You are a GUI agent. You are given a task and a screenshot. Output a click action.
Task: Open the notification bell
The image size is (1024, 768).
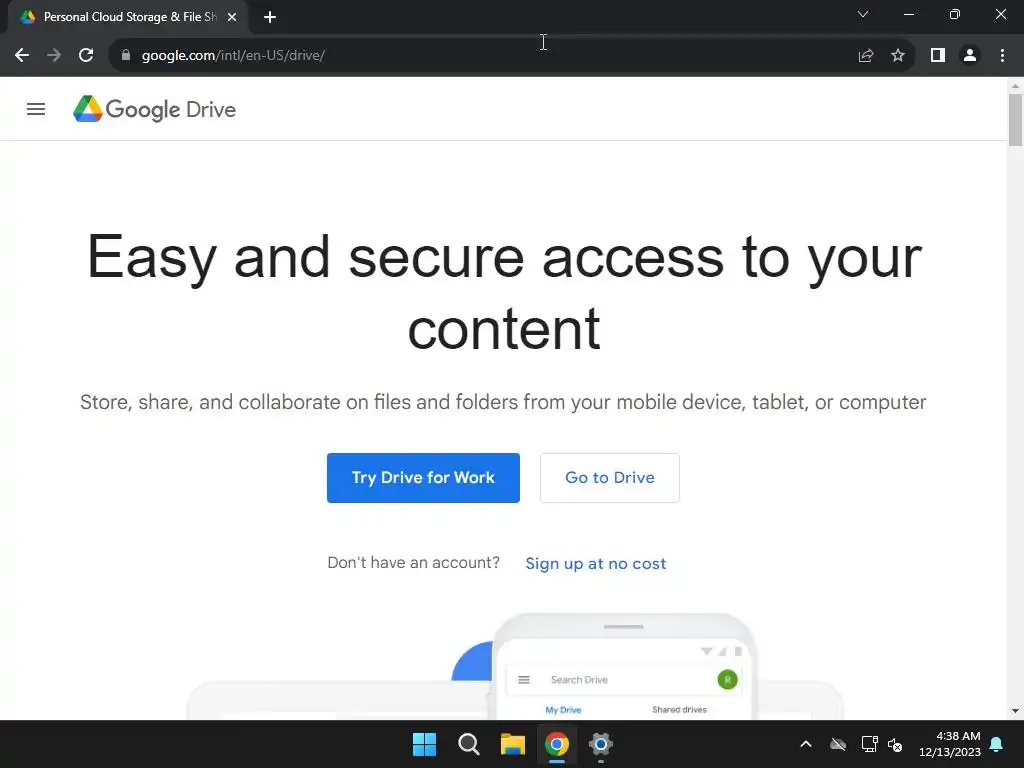tap(997, 744)
